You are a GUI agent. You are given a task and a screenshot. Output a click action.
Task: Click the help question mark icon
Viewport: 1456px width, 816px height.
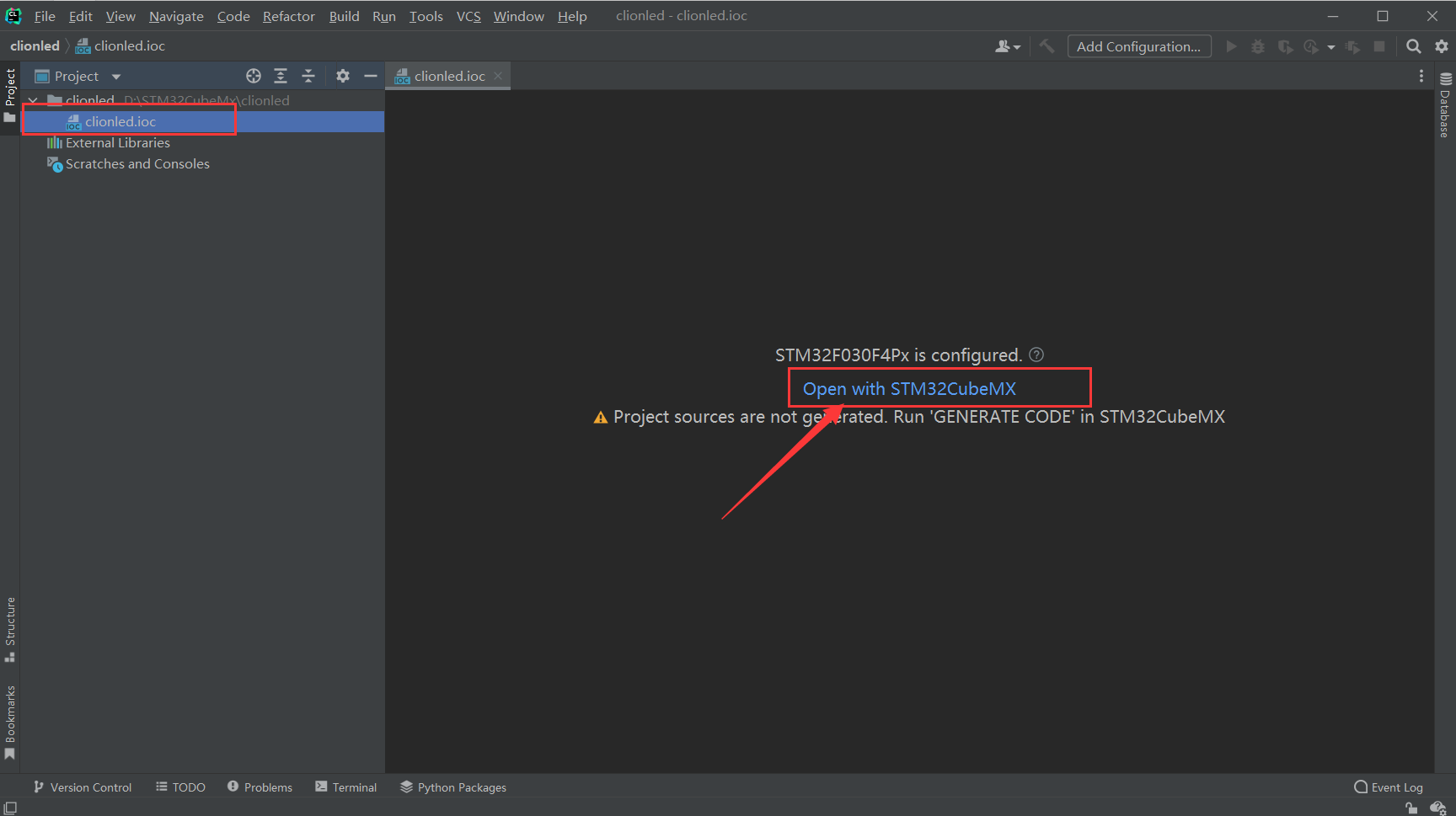(1036, 355)
